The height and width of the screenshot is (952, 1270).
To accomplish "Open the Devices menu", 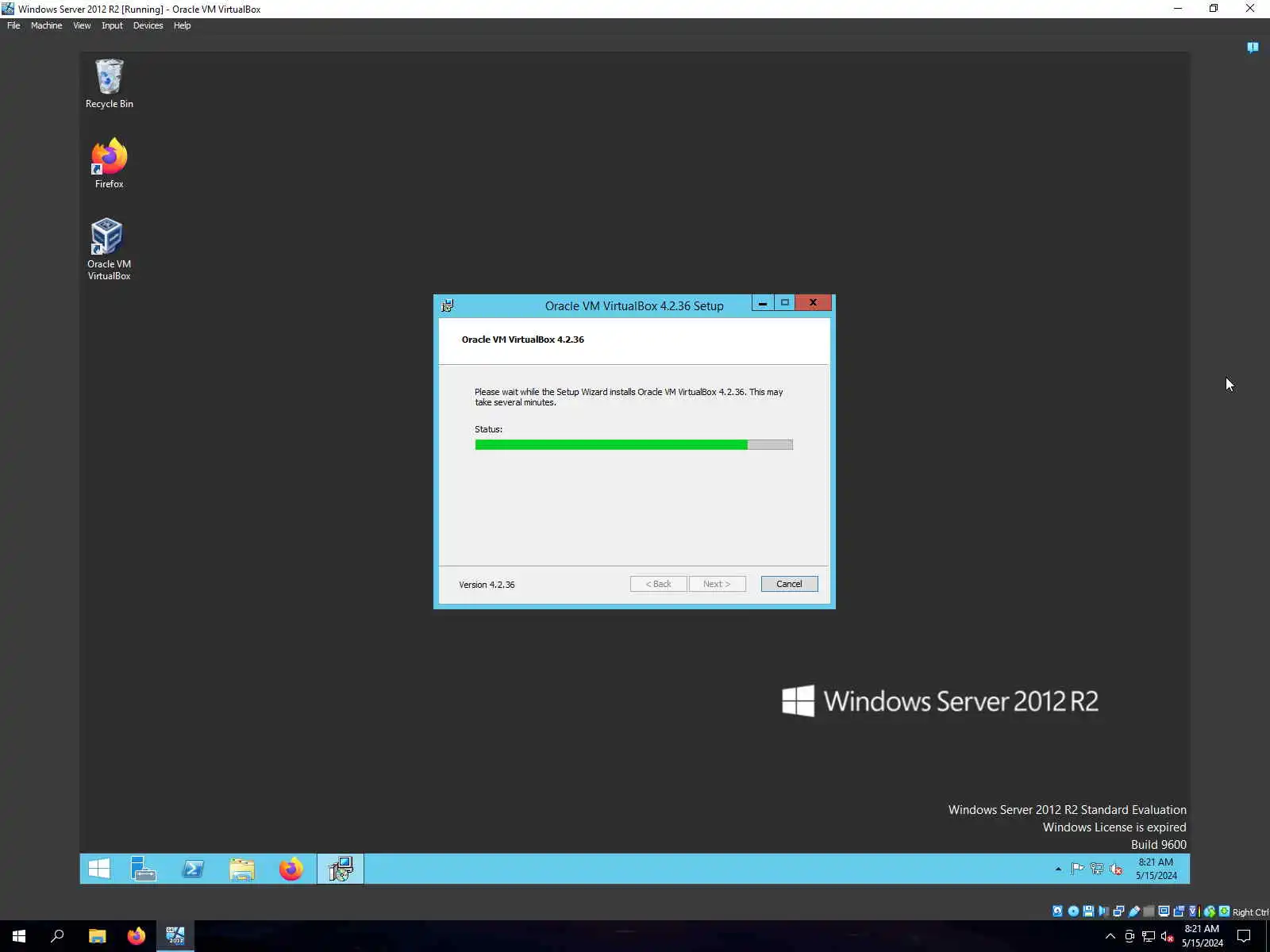I will click(x=148, y=25).
